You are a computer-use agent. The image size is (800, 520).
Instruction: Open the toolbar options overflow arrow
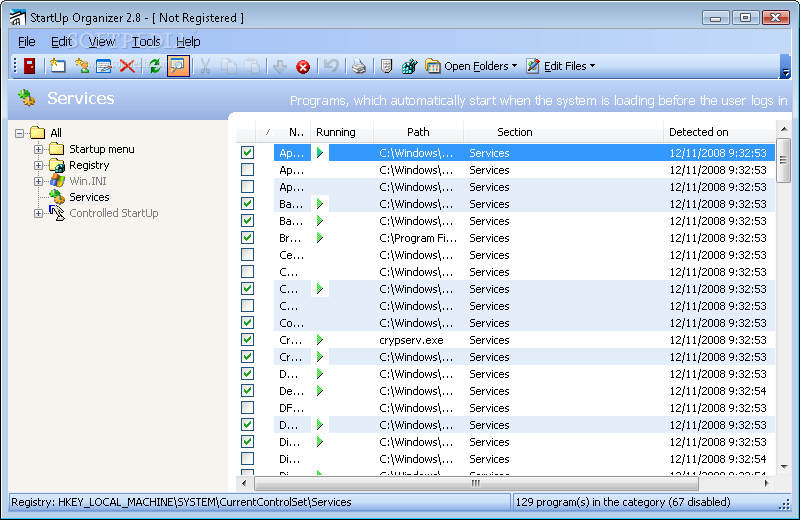click(786, 66)
